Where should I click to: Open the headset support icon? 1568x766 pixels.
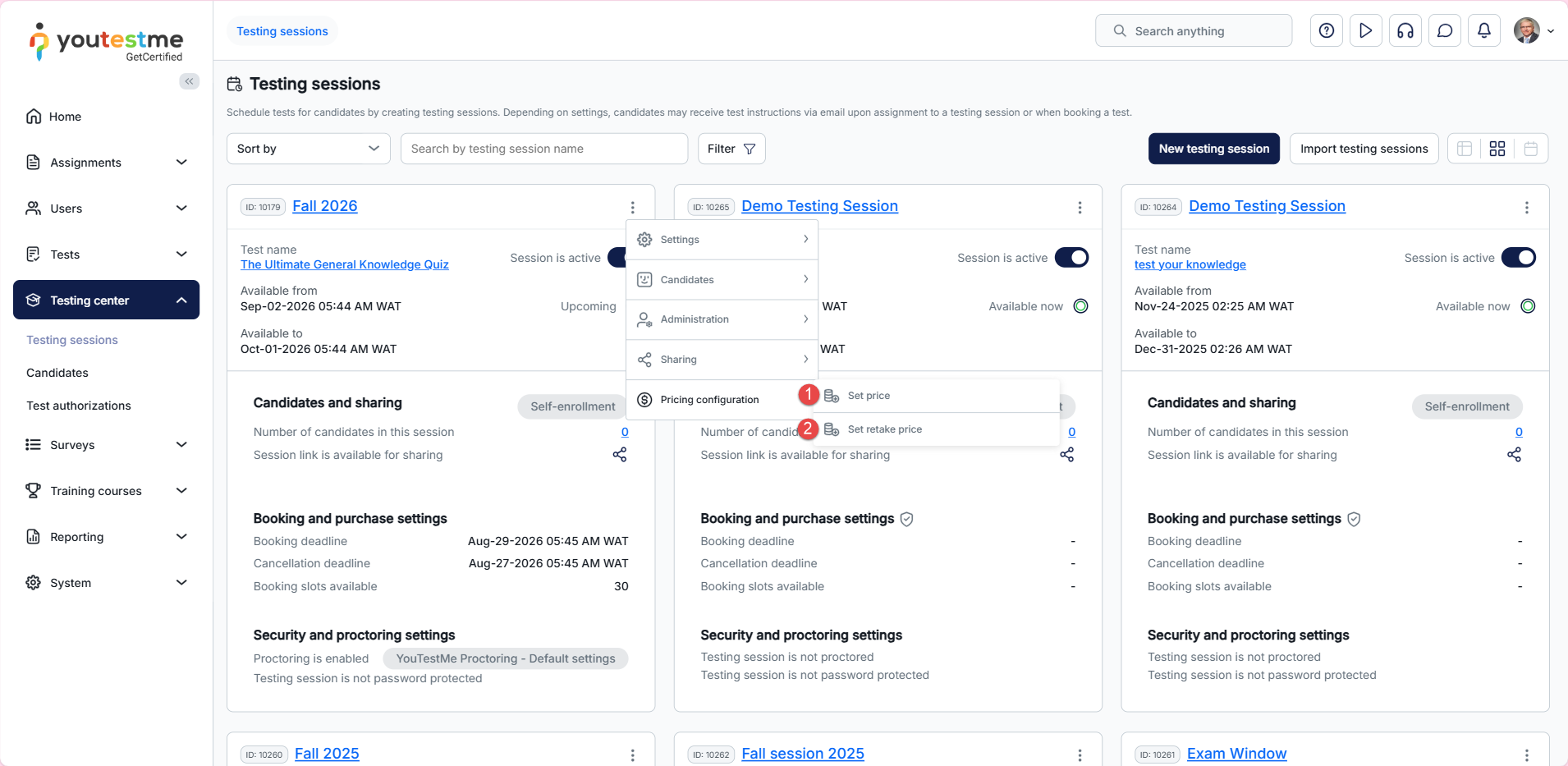[1405, 31]
